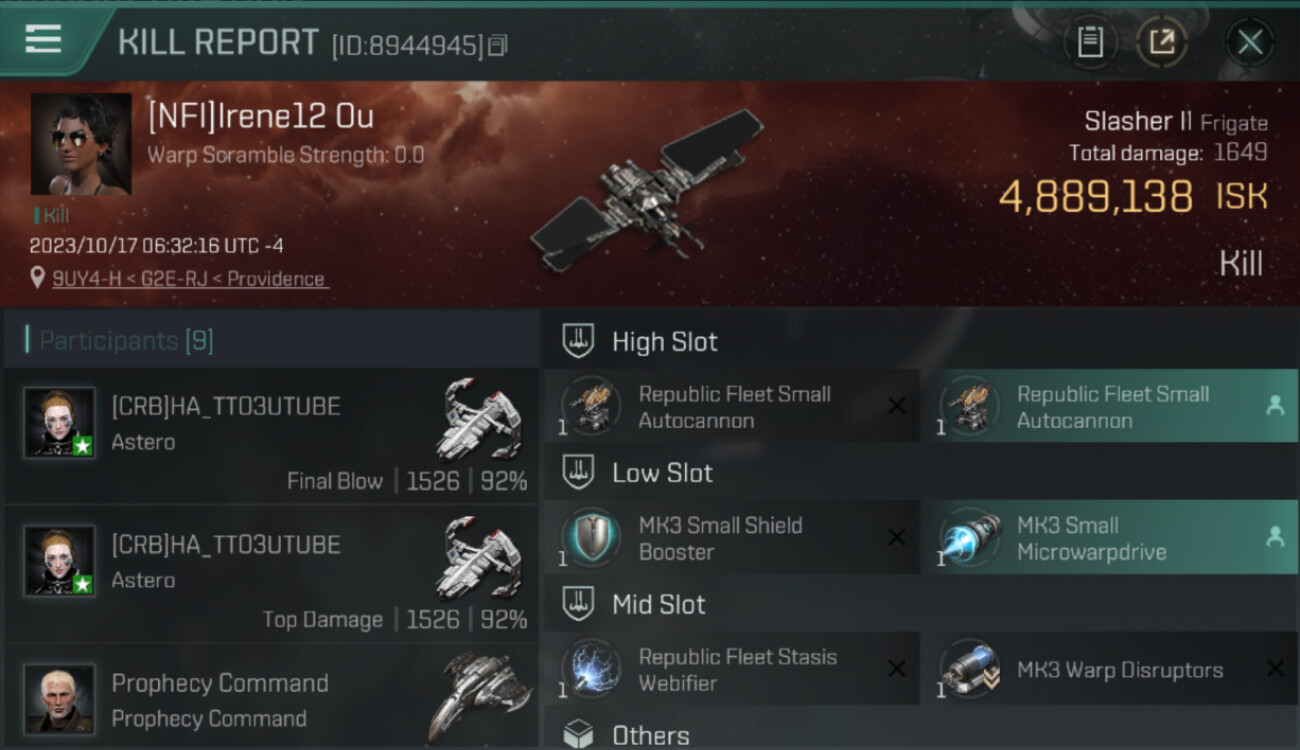View Irene12 Ou pilot portrait

[x=81, y=144]
